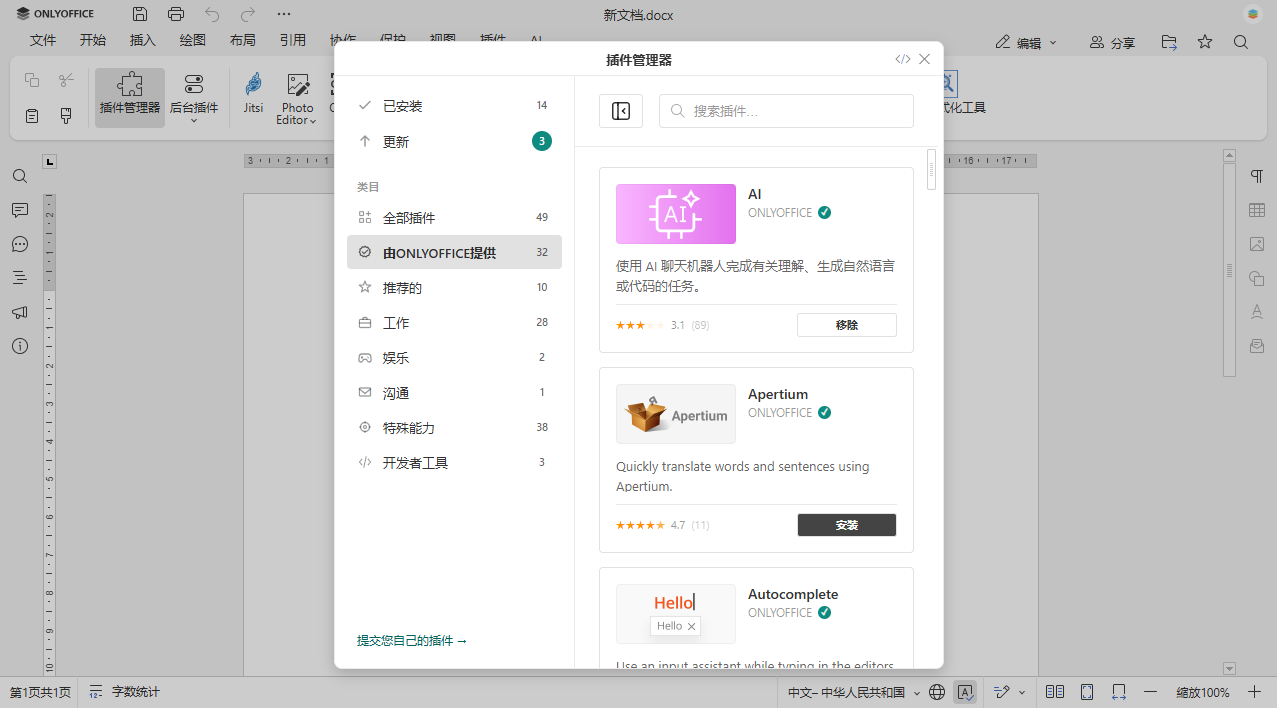
Task: Select 由ONLYOFFICE提供 category
Action: click(x=454, y=253)
